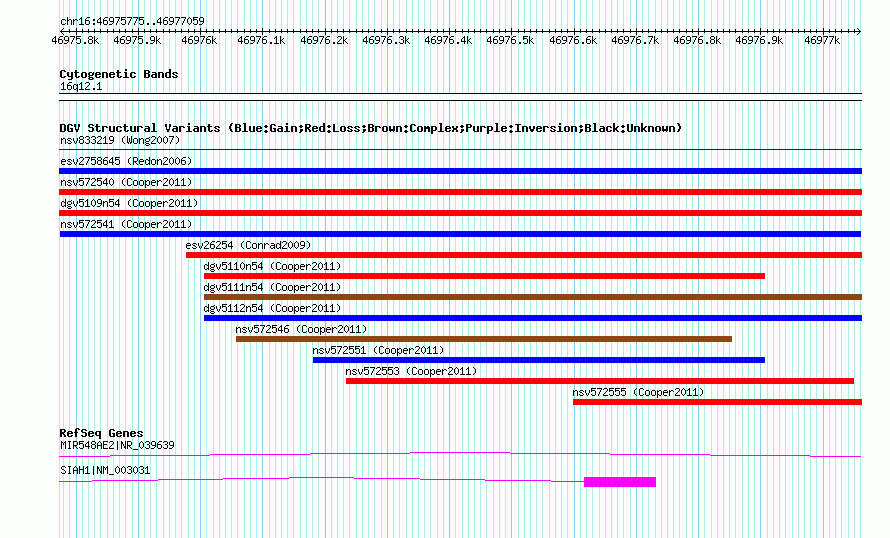This screenshot has width=890, height=538.
Task: Open variant dgv5110n54 (Cooper2011) label
Action: 272,266
